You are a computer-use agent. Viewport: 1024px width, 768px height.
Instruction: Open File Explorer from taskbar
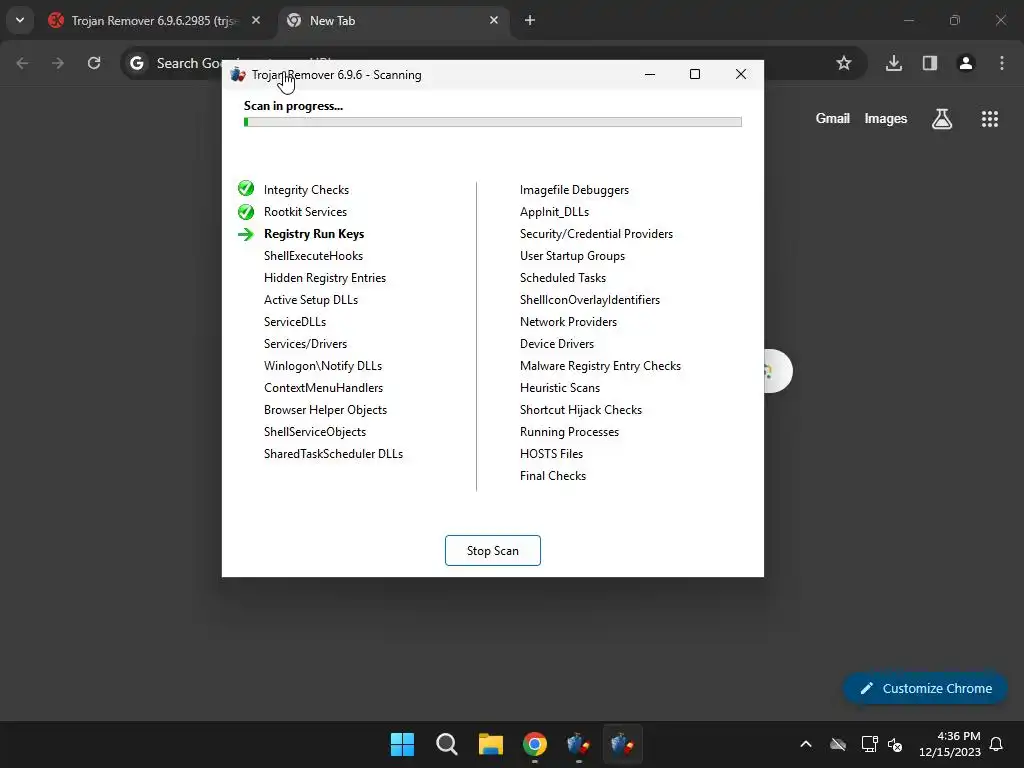490,744
